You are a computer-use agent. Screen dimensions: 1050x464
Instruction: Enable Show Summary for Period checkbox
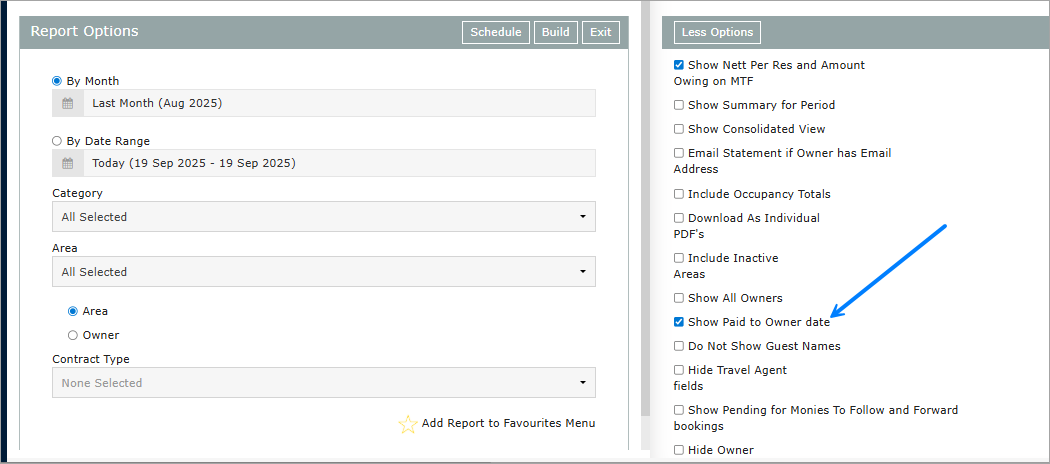(x=679, y=105)
